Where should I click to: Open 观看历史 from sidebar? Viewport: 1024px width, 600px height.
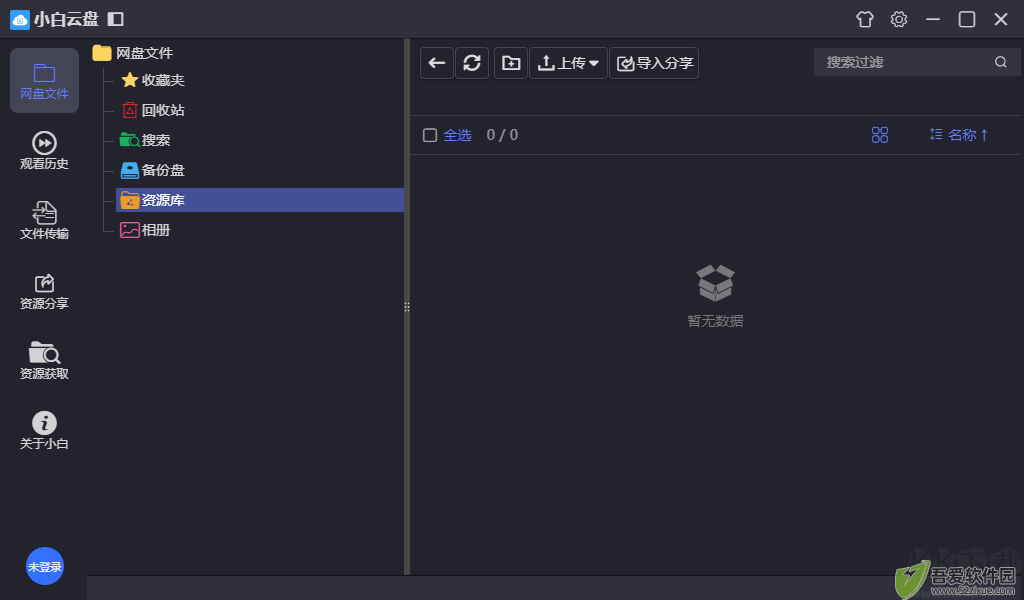44,151
